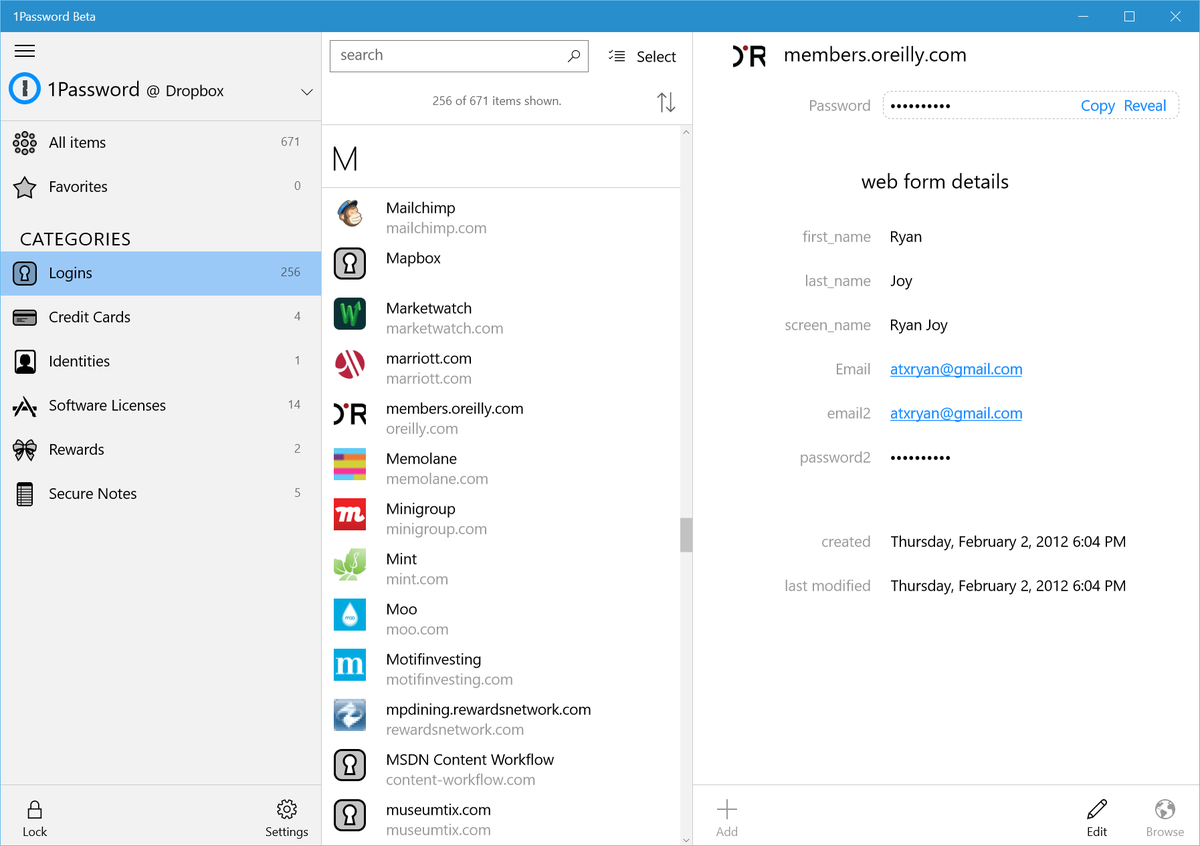Click screen_name value Ryan Joy

point(919,325)
